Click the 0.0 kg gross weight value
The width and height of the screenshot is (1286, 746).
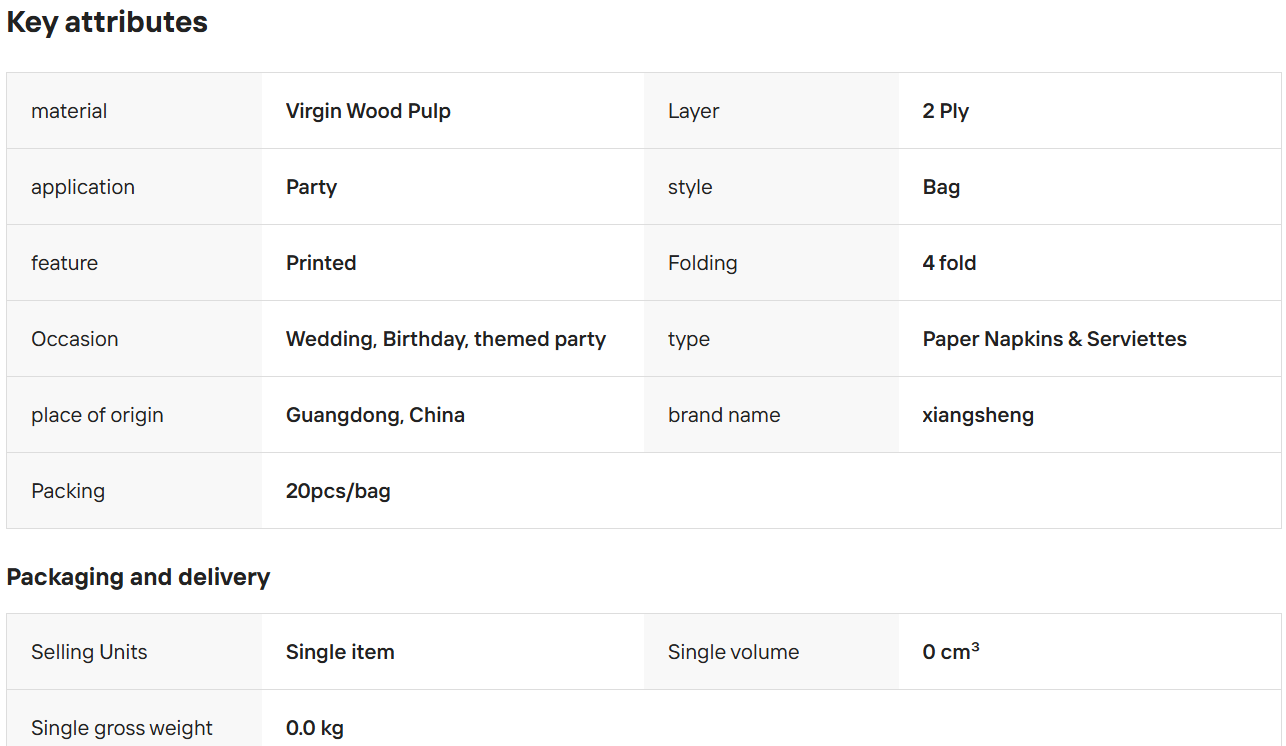(315, 728)
